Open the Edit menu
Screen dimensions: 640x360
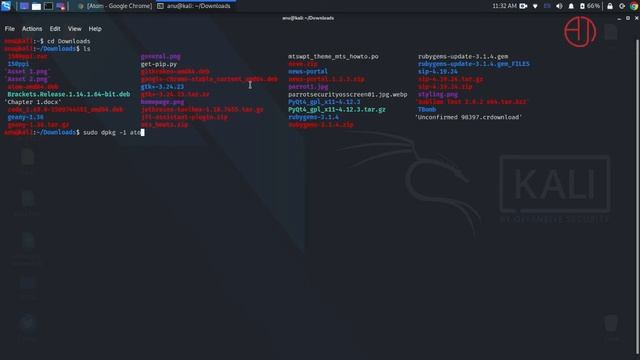(55, 29)
